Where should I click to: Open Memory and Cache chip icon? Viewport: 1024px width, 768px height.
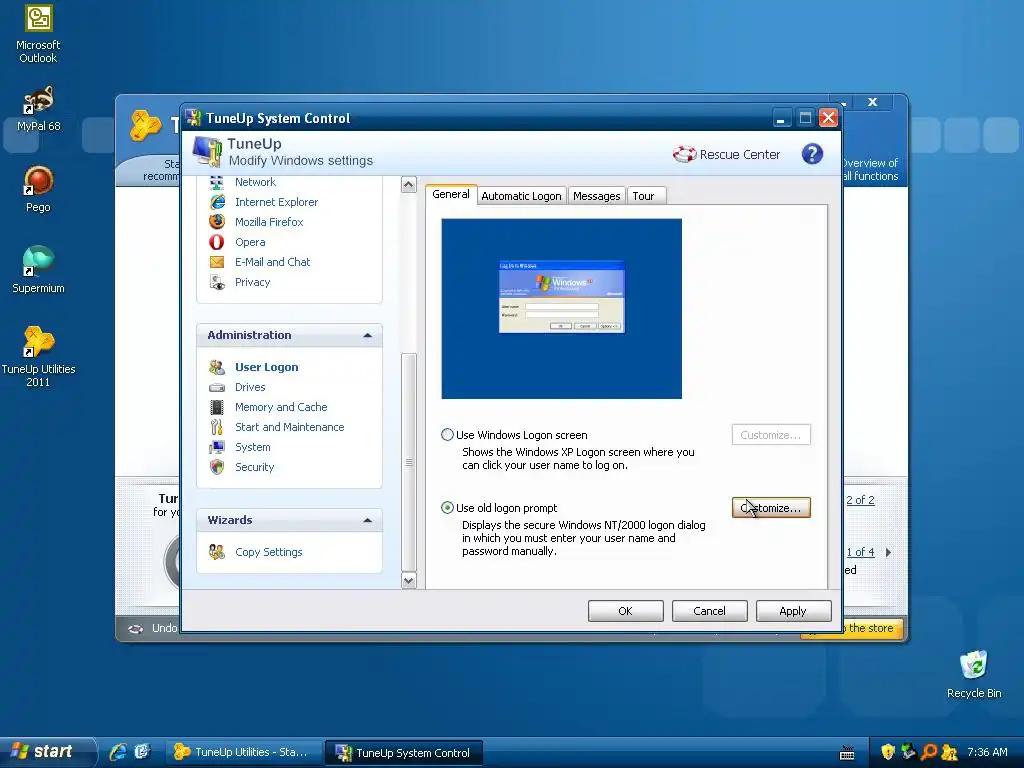click(x=217, y=408)
